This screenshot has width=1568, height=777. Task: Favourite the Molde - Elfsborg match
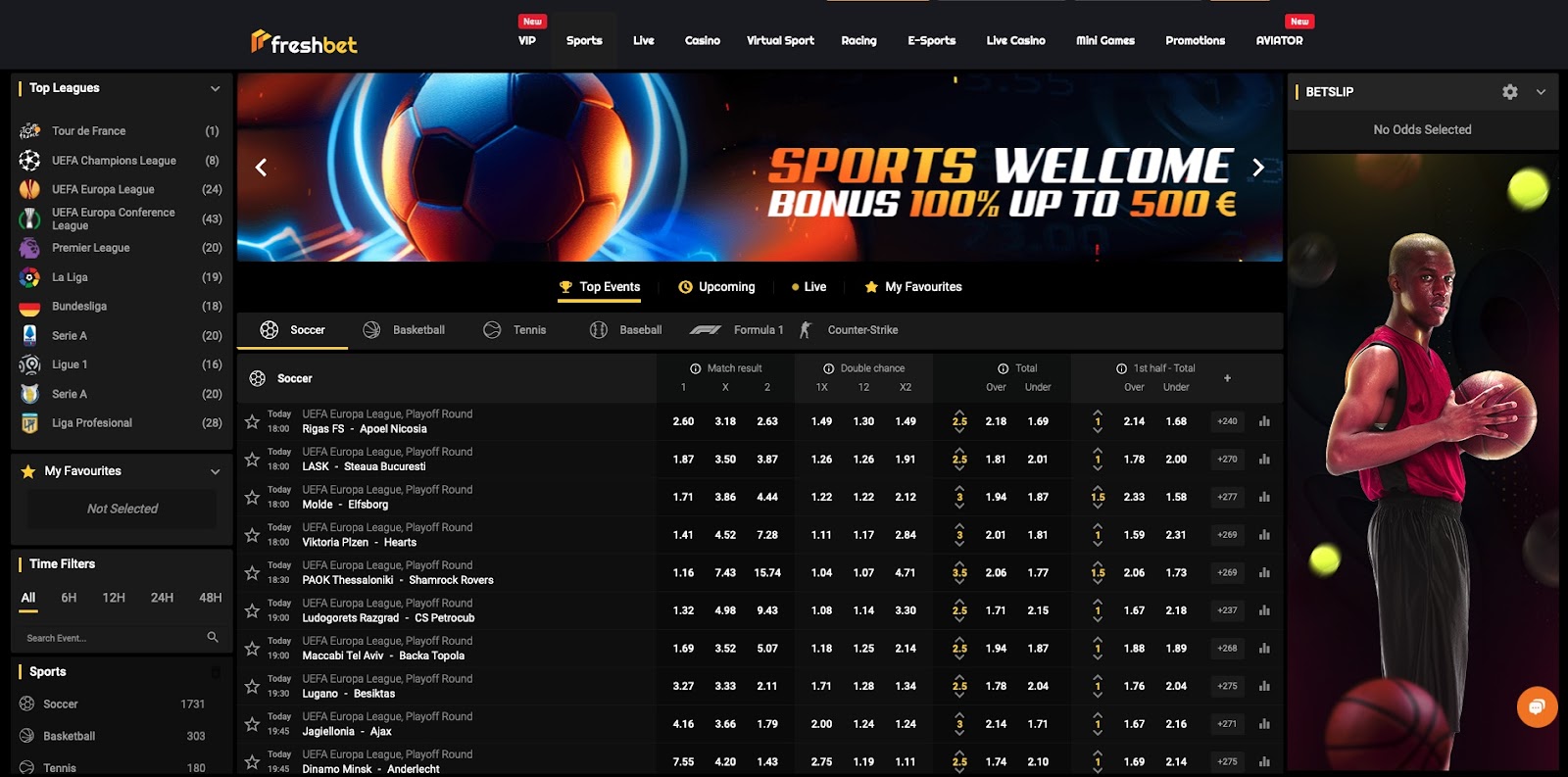(252, 497)
